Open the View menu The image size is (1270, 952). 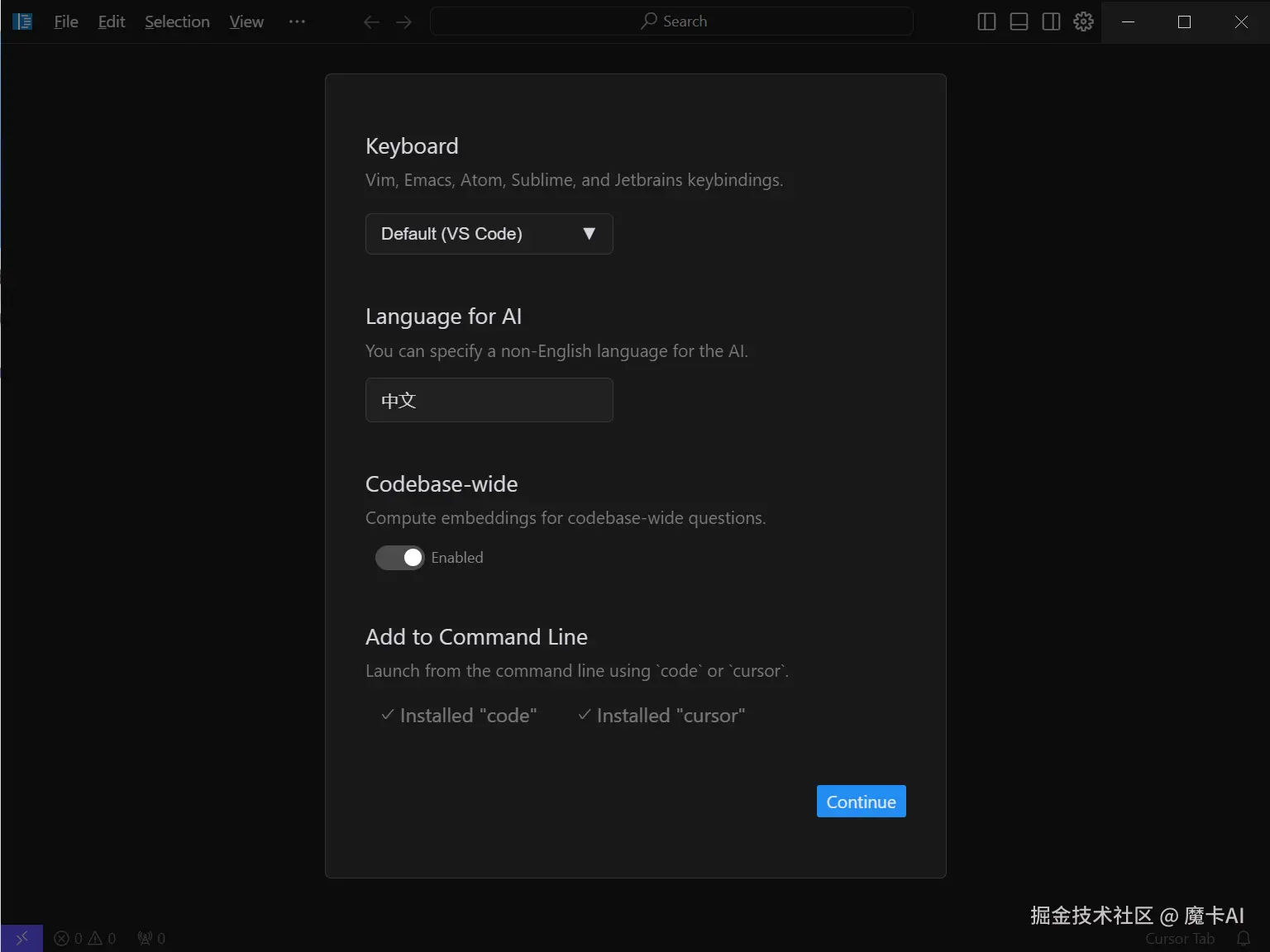(x=246, y=21)
